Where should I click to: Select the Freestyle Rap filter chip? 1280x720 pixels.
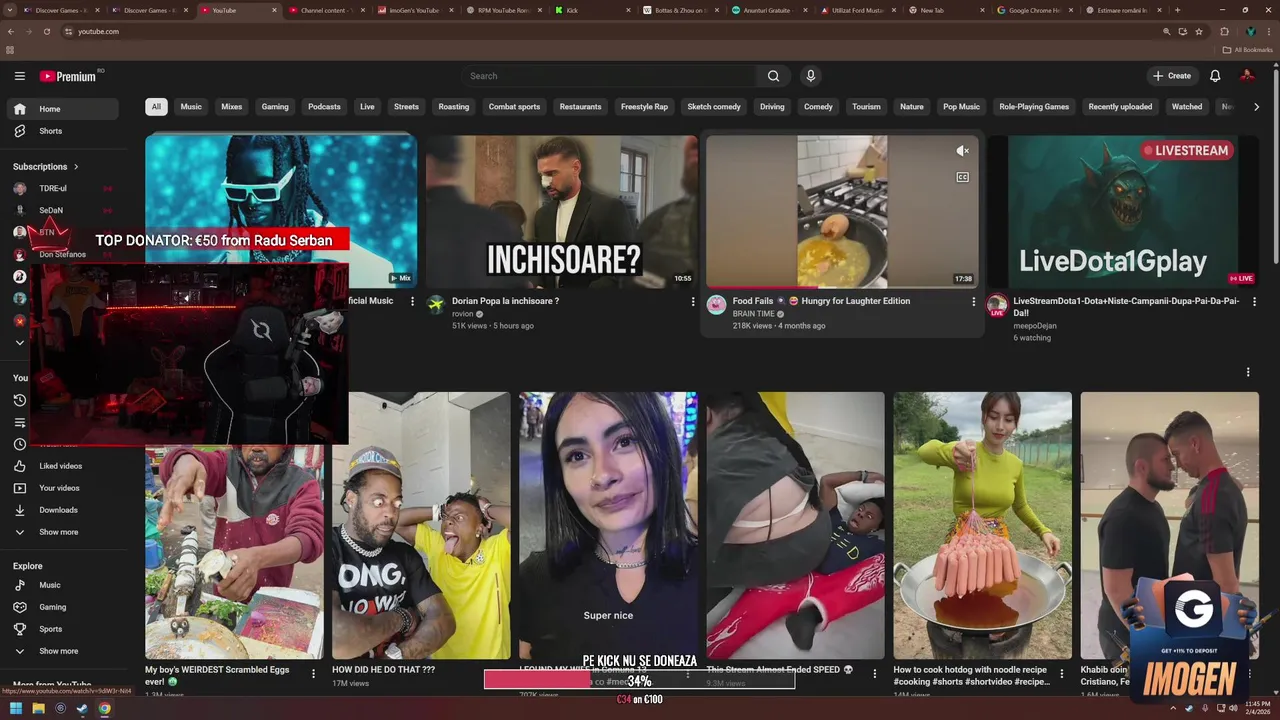click(644, 107)
